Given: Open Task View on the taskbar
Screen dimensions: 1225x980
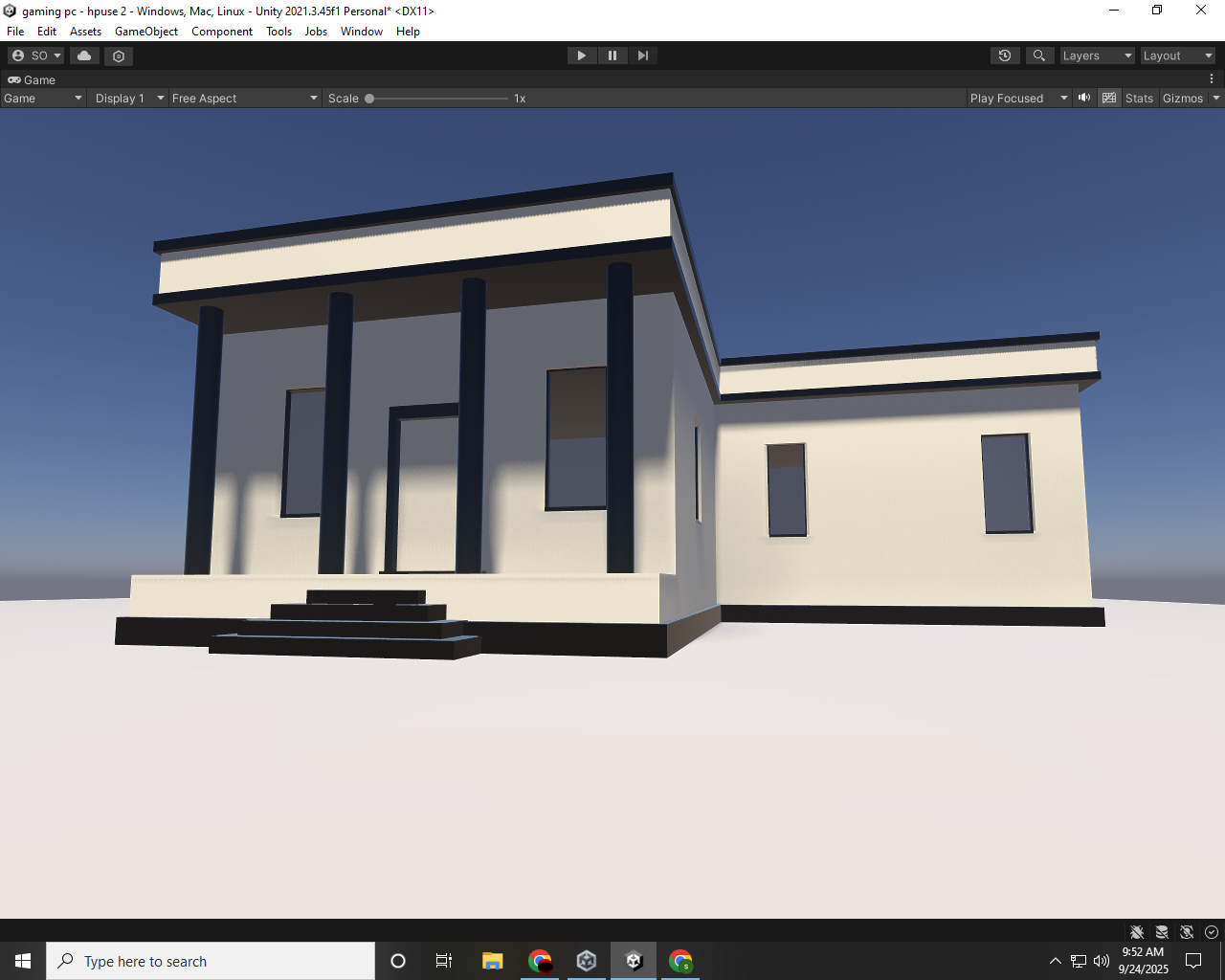Looking at the screenshot, I should click(444, 961).
